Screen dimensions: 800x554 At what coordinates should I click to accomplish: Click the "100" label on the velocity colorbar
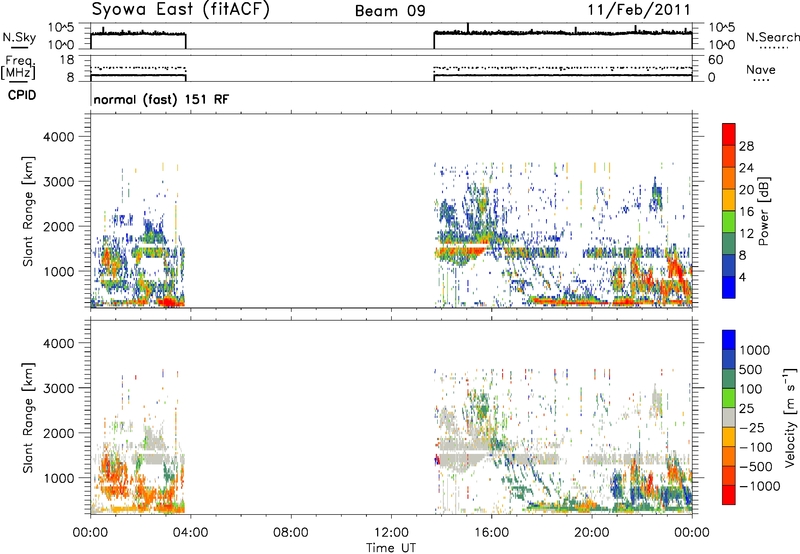(751, 389)
